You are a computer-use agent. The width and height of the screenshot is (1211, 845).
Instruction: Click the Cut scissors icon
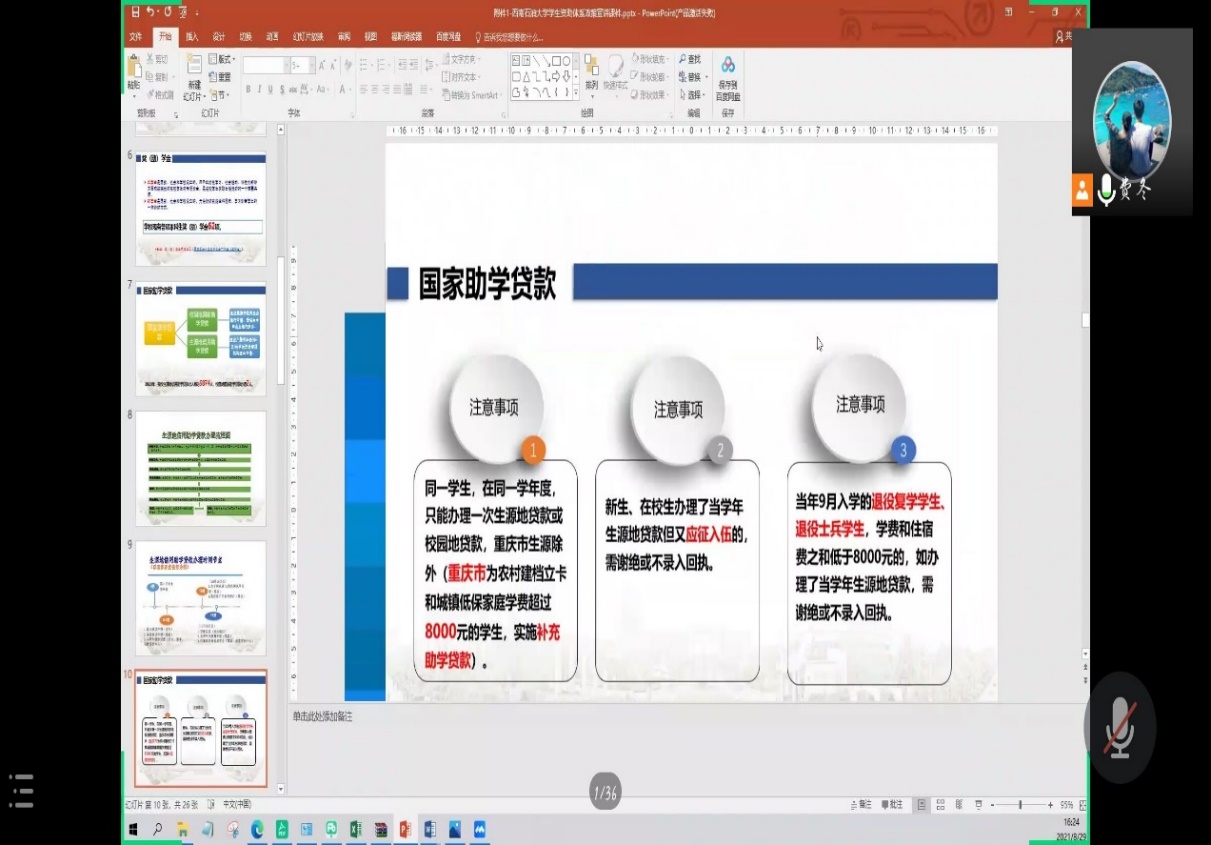pyautogui.click(x=150, y=60)
